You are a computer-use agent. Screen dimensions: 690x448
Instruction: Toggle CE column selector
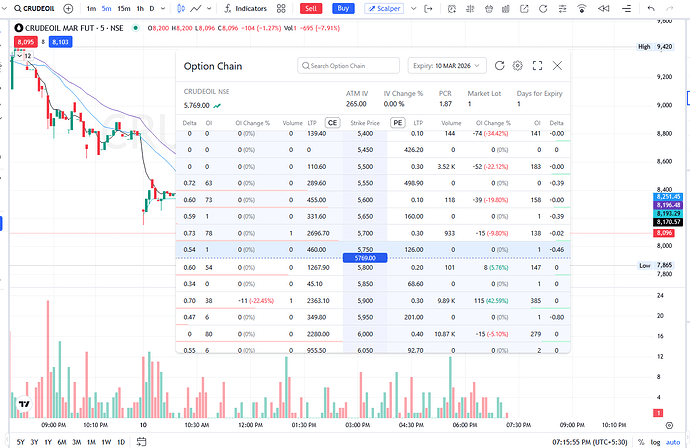point(332,123)
